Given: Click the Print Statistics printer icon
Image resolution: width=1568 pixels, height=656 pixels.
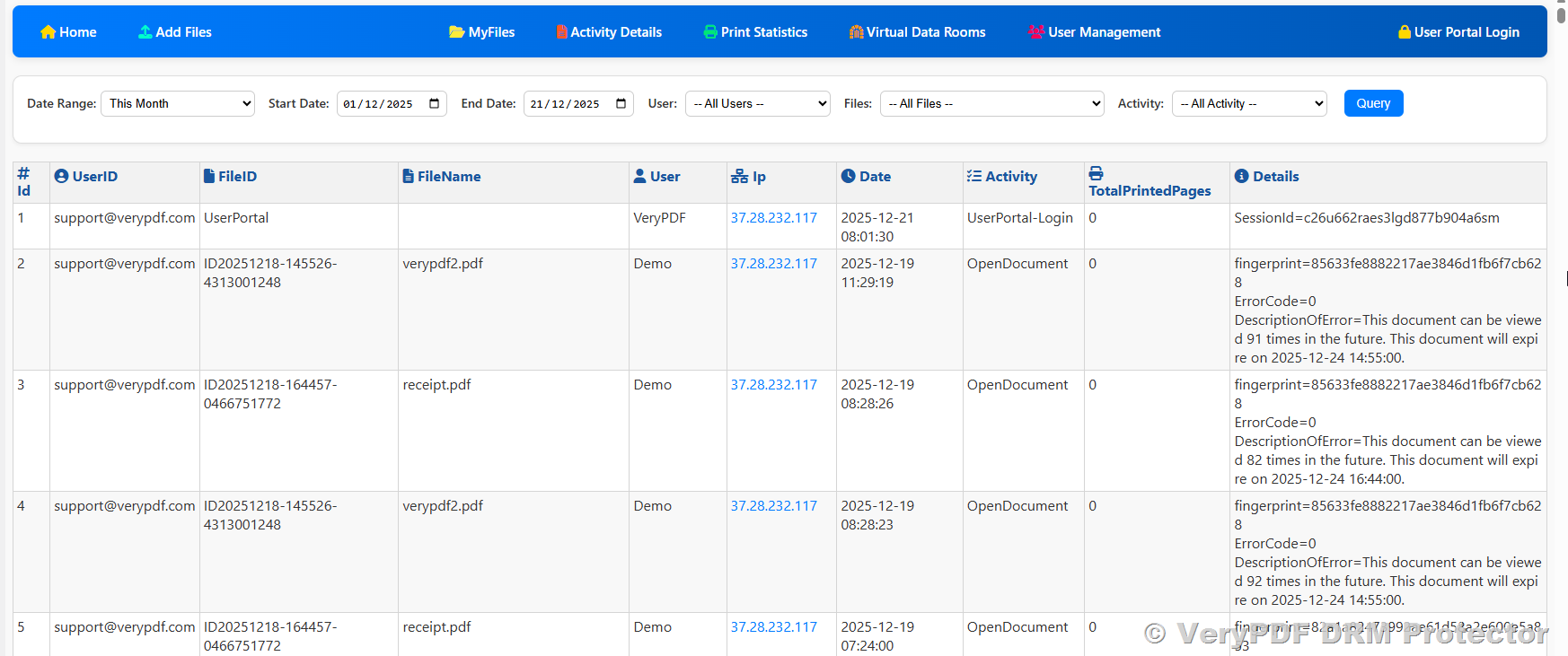Looking at the screenshot, I should click(x=710, y=32).
